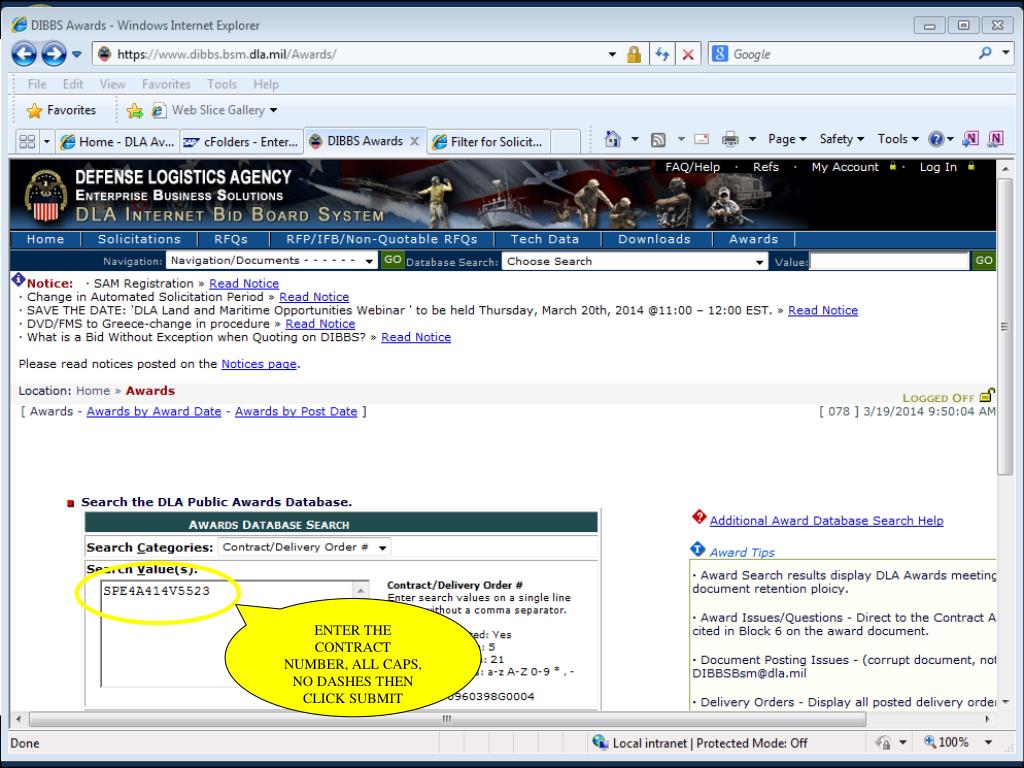Open the My Account link
Viewport: 1024px width, 768px height.
[x=845, y=167]
